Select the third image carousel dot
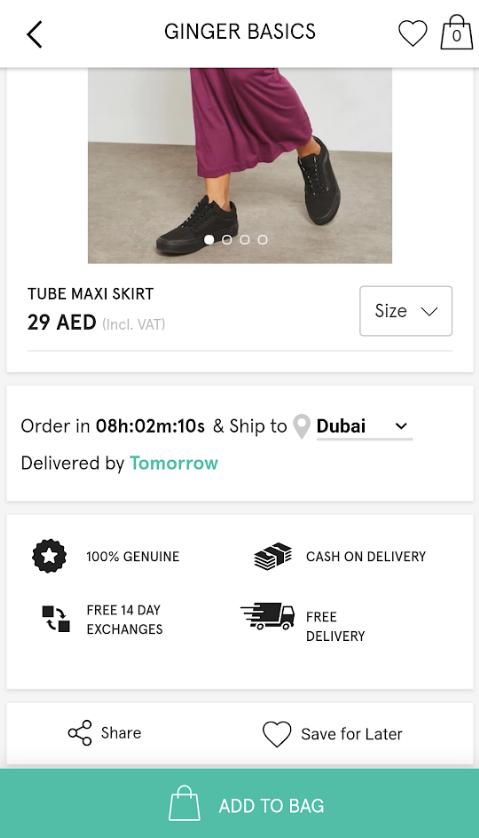Image resolution: width=479 pixels, height=838 pixels. [244, 239]
